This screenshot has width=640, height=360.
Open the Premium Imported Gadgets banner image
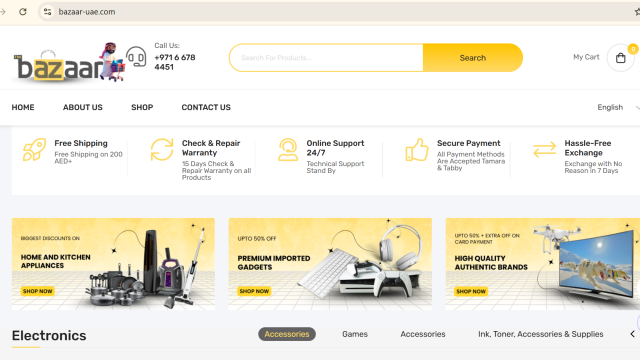pos(330,264)
